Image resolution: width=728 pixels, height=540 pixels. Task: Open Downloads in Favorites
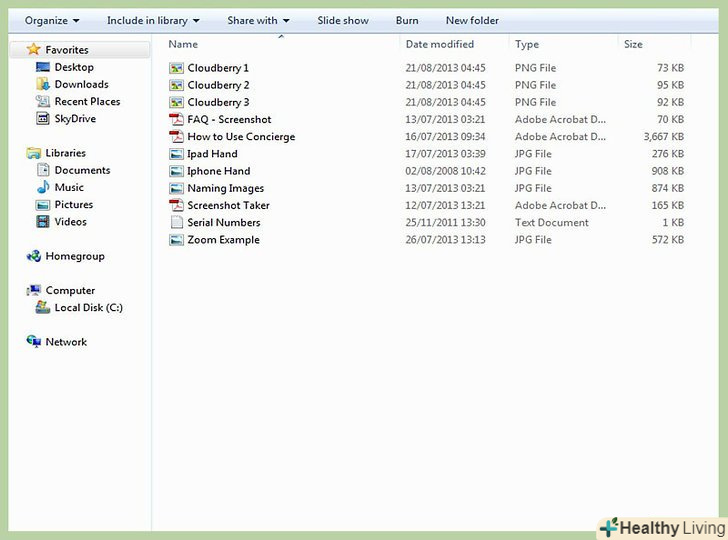coord(81,84)
